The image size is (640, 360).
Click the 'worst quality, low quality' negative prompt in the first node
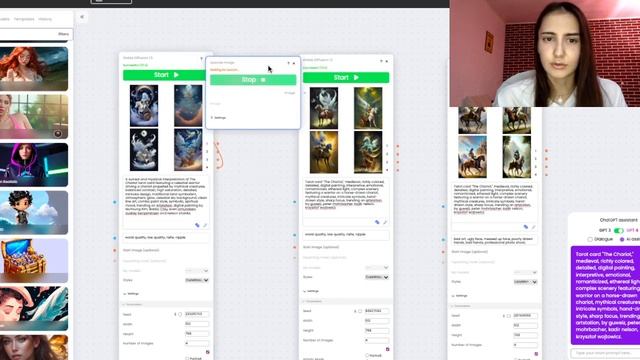click(166, 237)
